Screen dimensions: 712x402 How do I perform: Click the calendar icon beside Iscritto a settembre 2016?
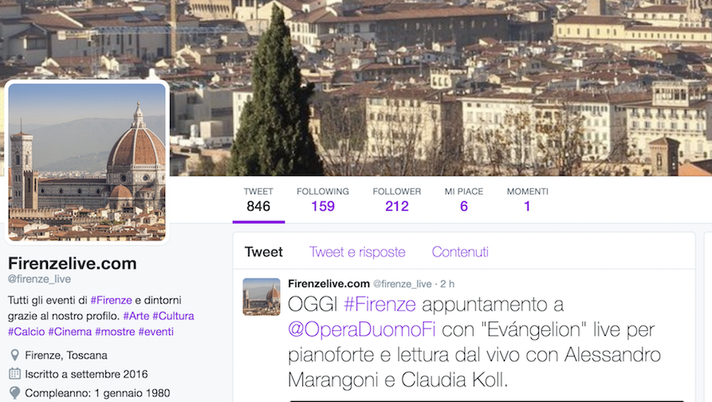[15, 374]
